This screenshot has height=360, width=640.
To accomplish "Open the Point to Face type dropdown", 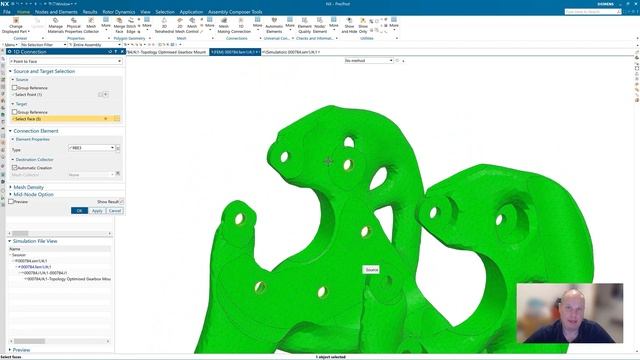I will coord(66,61).
